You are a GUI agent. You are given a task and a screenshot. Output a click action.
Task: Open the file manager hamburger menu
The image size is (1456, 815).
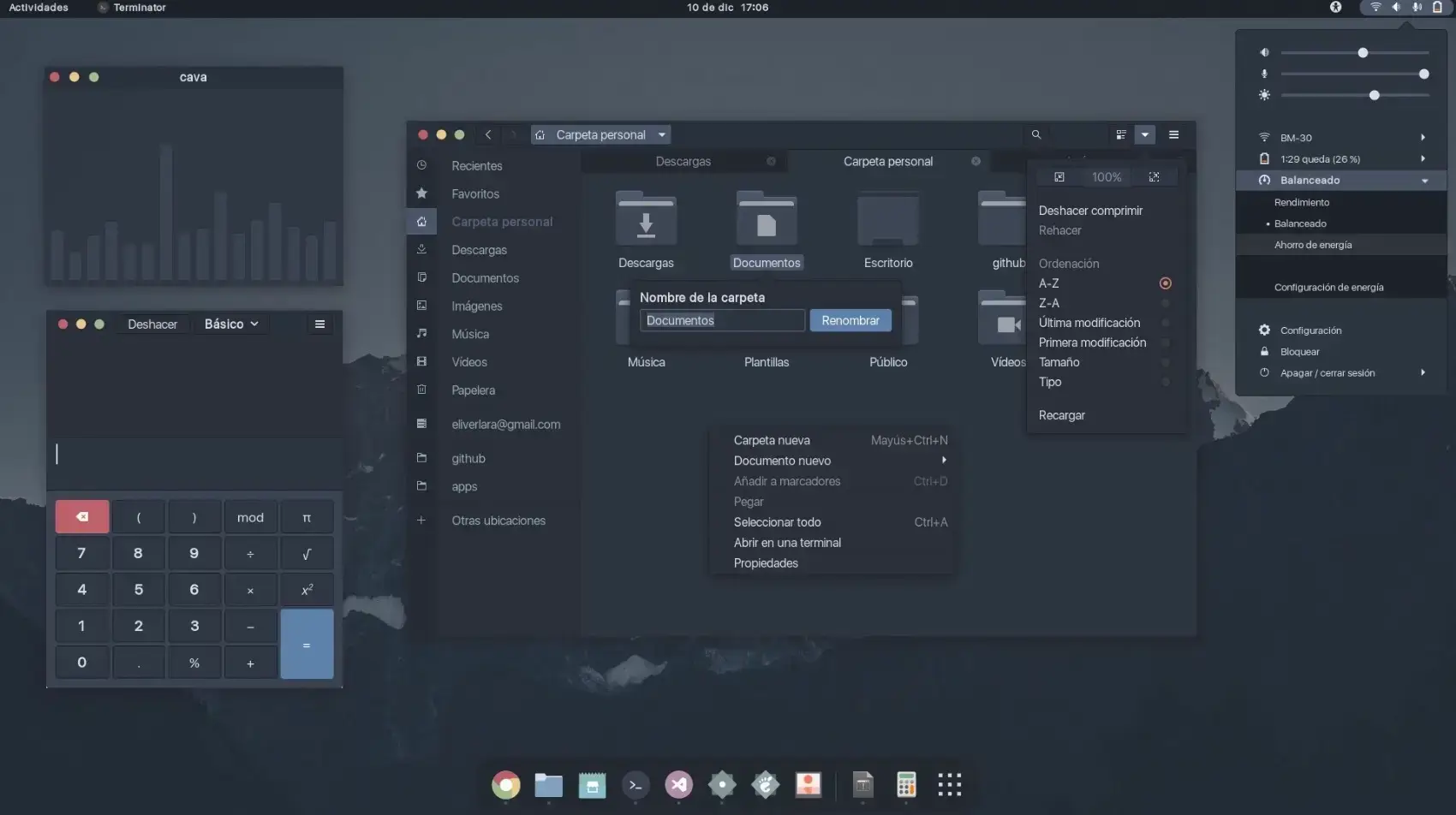(x=1173, y=134)
